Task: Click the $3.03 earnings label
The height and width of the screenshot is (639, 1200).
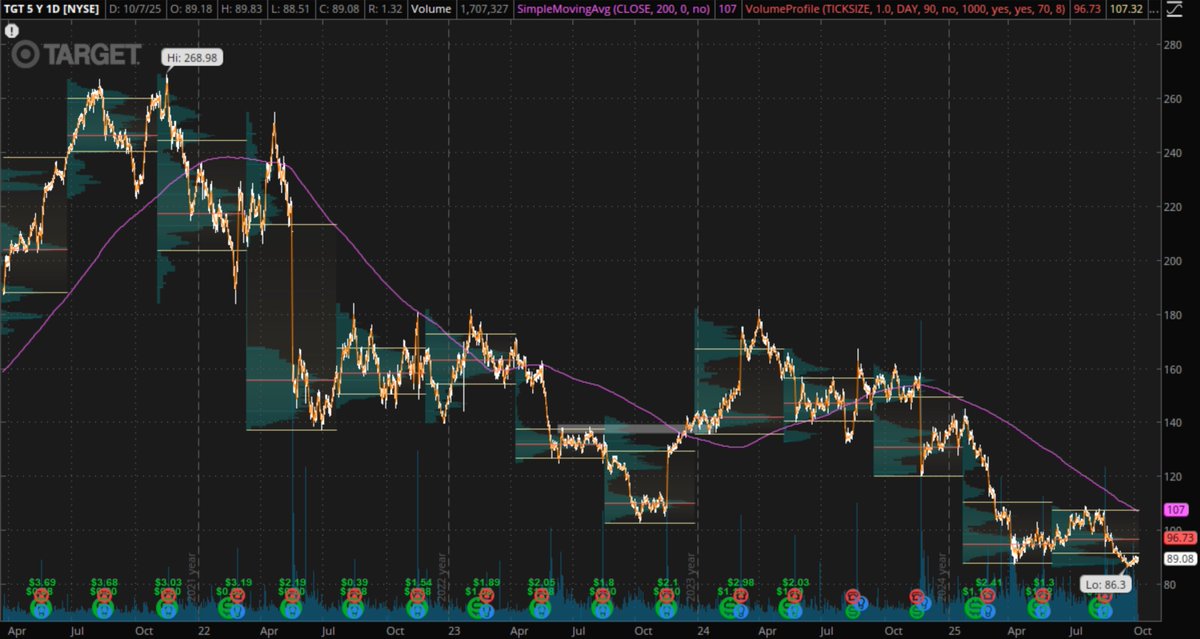Action: (169, 582)
